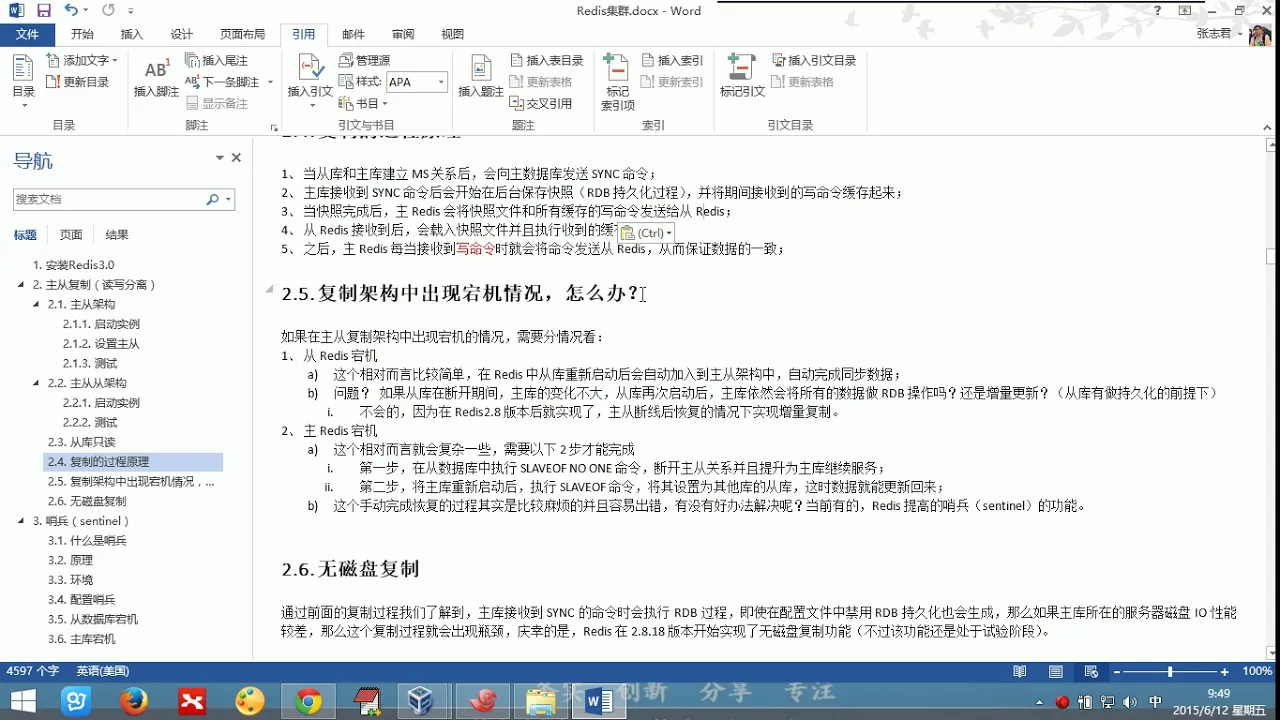
Task: Go to heading 3.4. 配置哨兵
Action: [81, 600]
